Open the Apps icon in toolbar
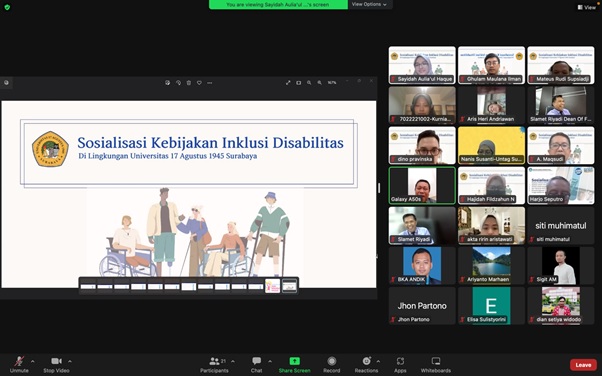The height and width of the screenshot is (376, 602). 400,361
